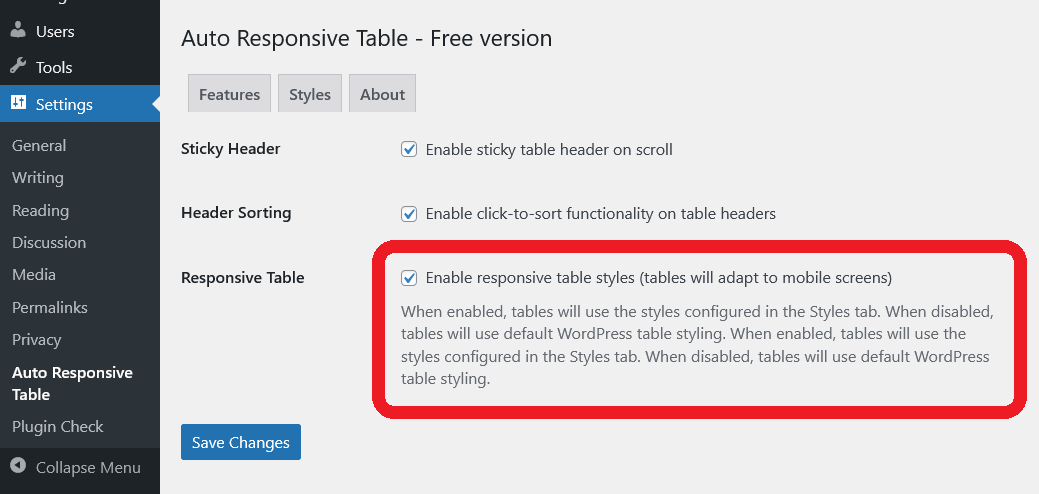The width and height of the screenshot is (1039, 494).
Task: Go to the About tab
Action: click(382, 94)
